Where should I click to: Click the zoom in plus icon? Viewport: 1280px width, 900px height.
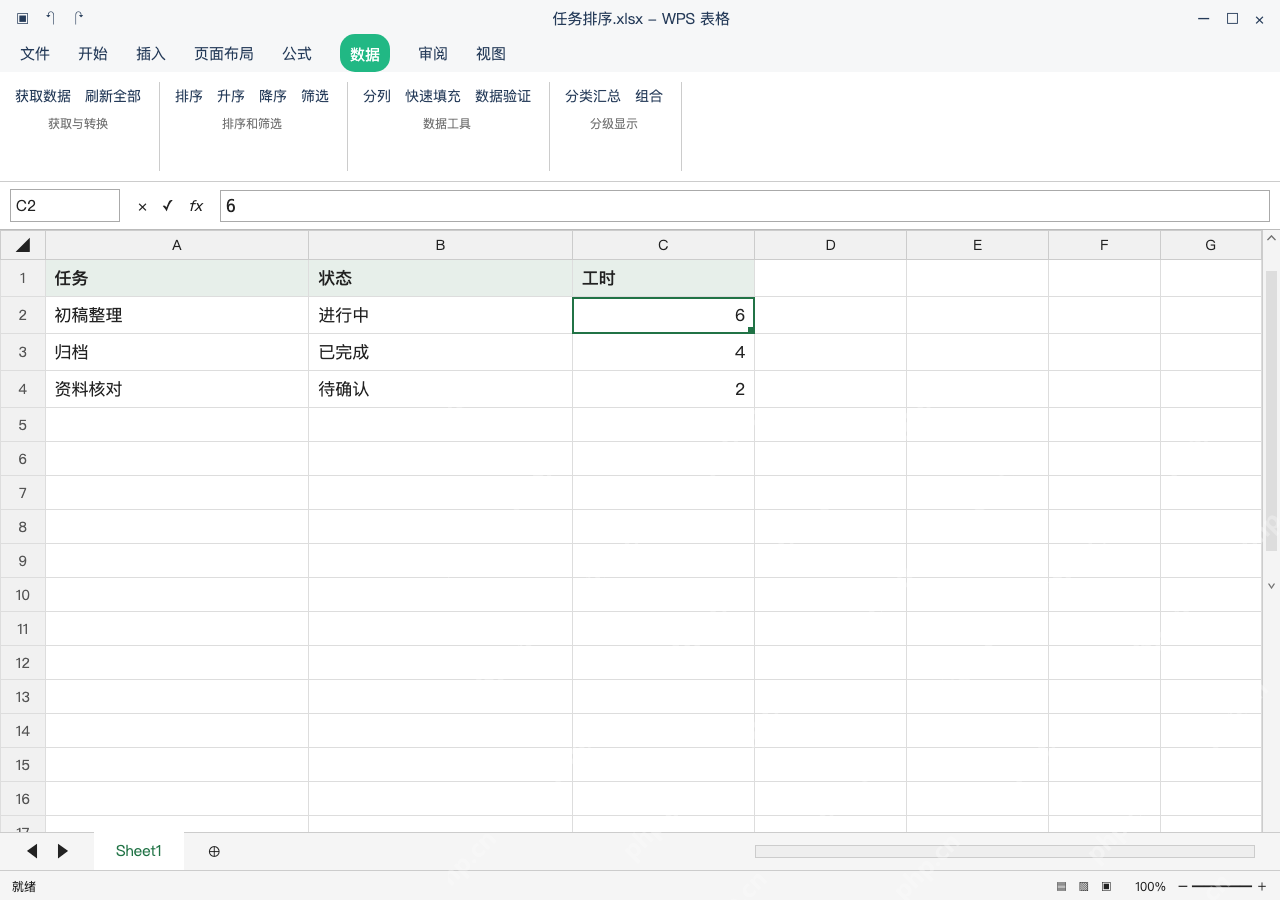[1262, 886]
